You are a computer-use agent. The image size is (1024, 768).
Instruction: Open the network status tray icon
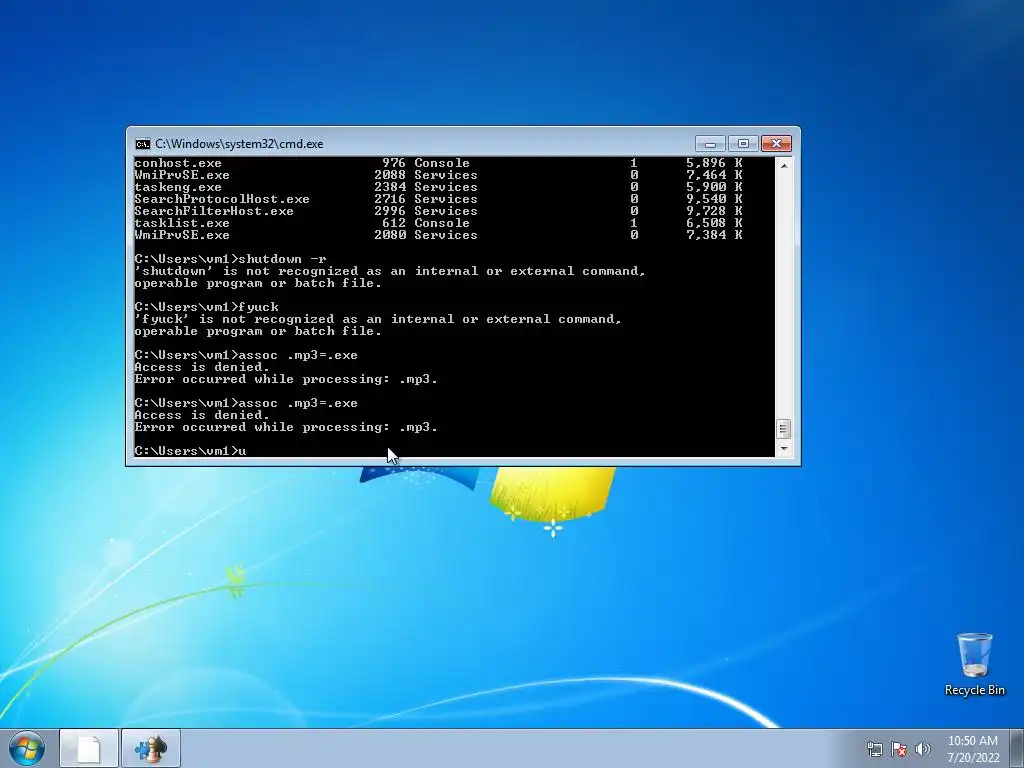[874, 749]
